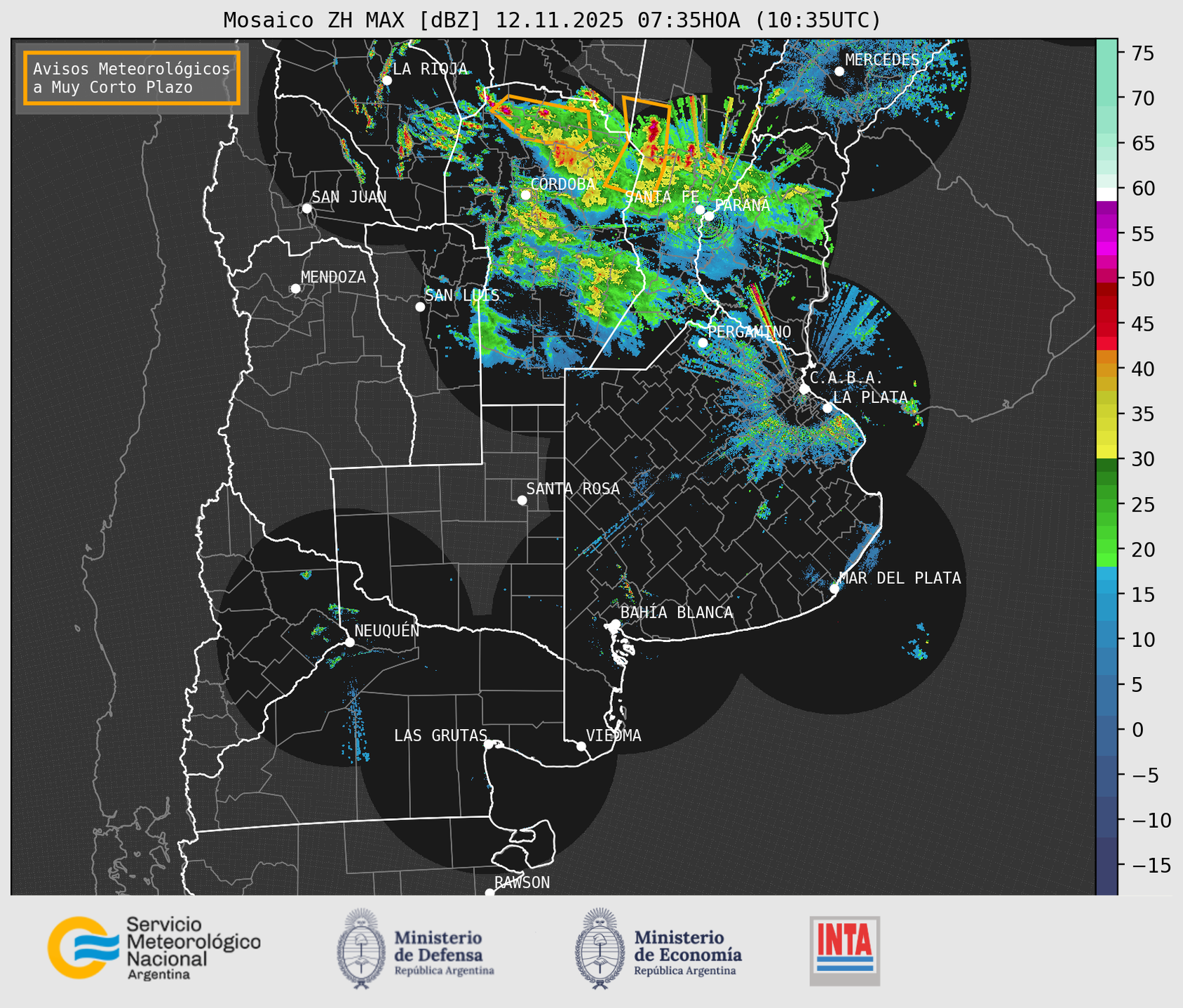Image resolution: width=1183 pixels, height=1008 pixels.
Task: Click the NEUQUÉN label text
Action: tap(386, 630)
